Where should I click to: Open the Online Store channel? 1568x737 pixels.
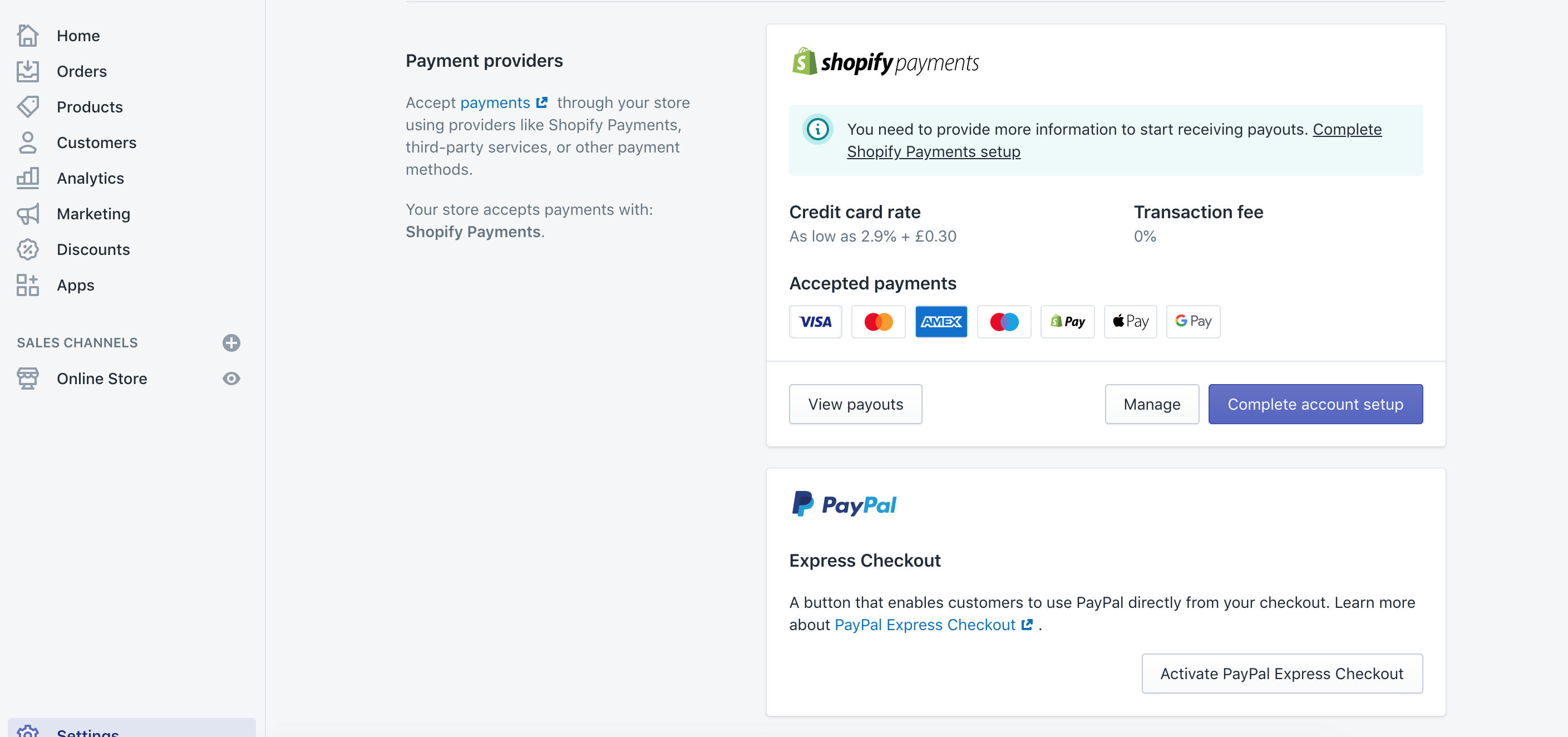102,379
